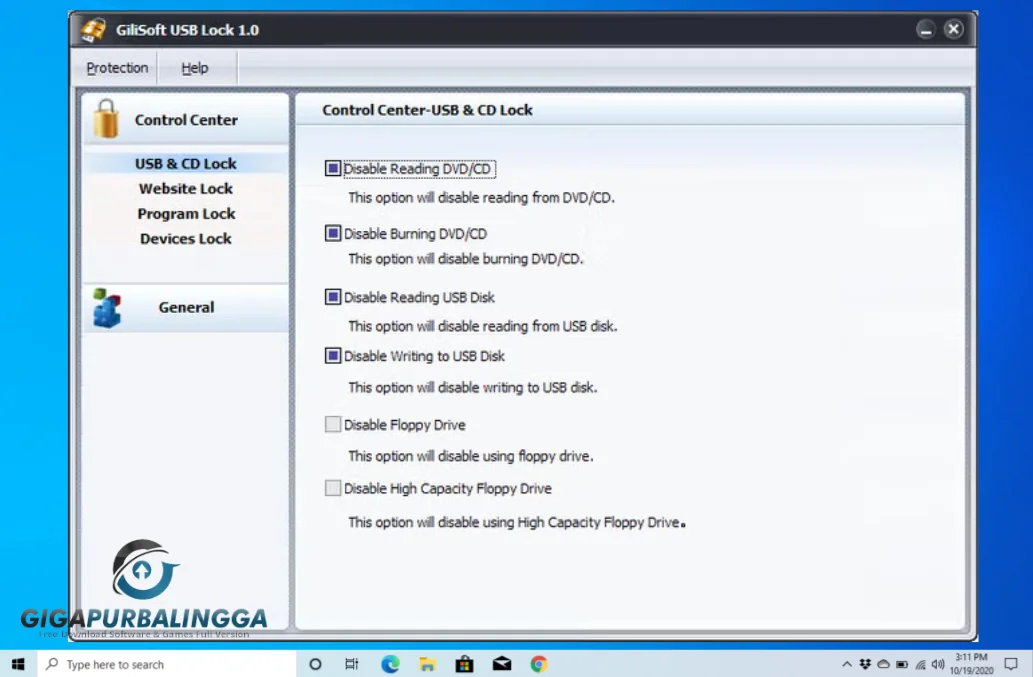
Task: Open Task View from taskbar
Action: [x=352, y=664]
